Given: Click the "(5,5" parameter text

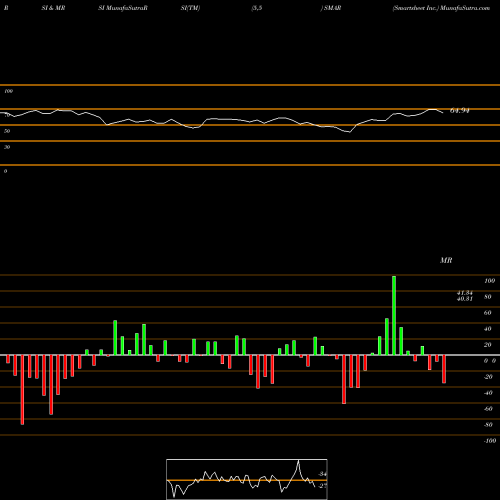Looking at the screenshot, I should [x=257, y=8].
